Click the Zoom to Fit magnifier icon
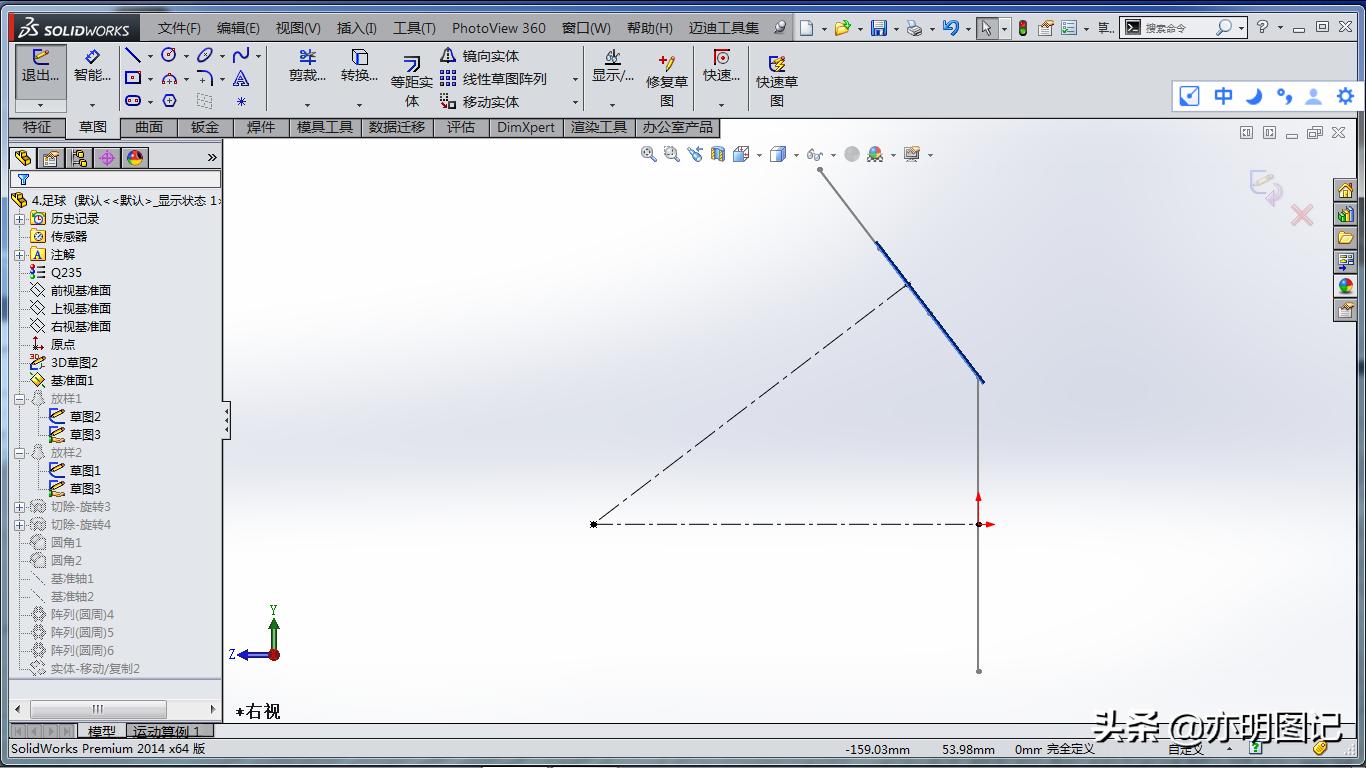The height and width of the screenshot is (768, 1366). (648, 154)
